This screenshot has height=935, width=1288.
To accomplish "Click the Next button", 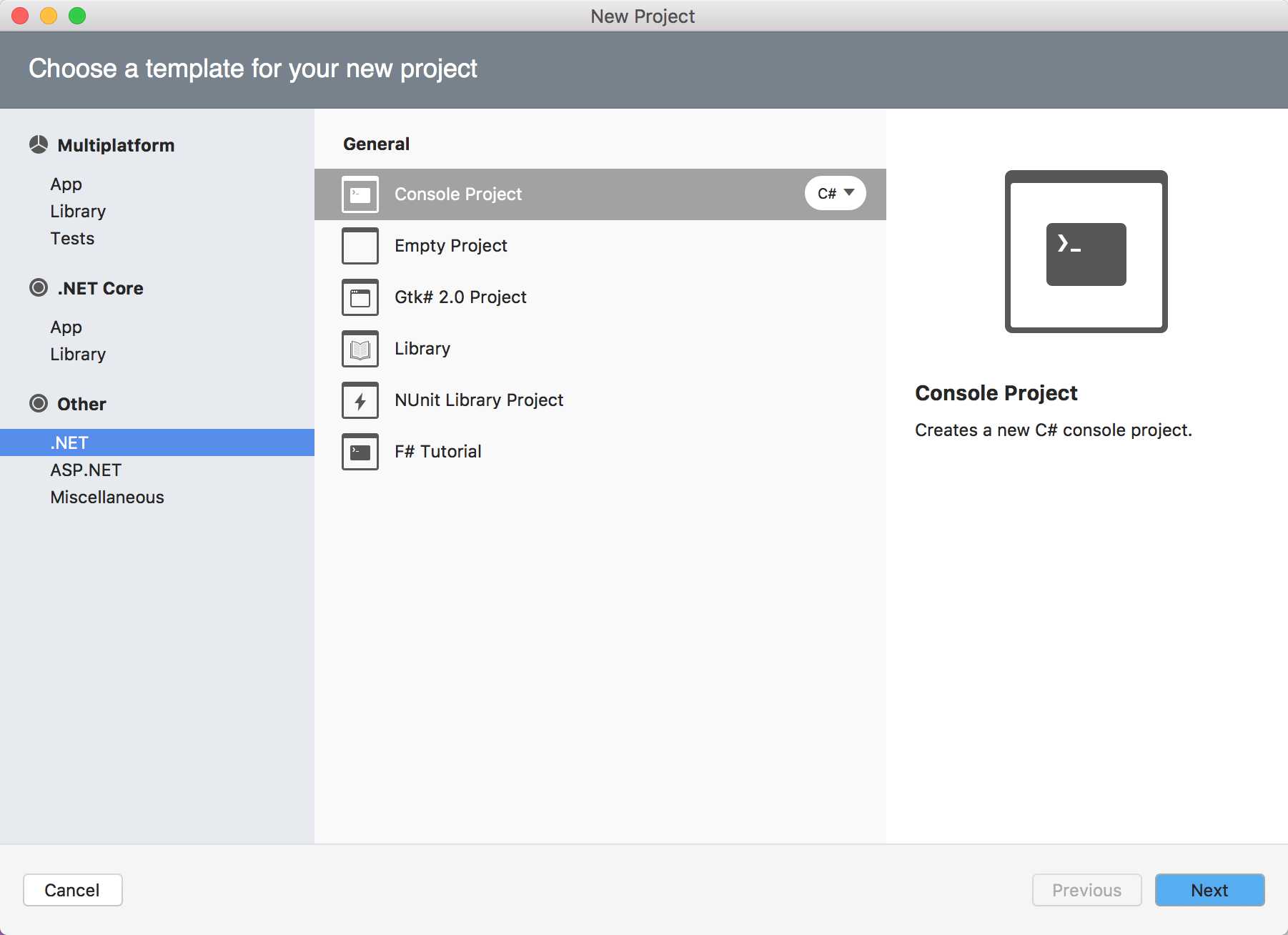I will (x=1210, y=890).
